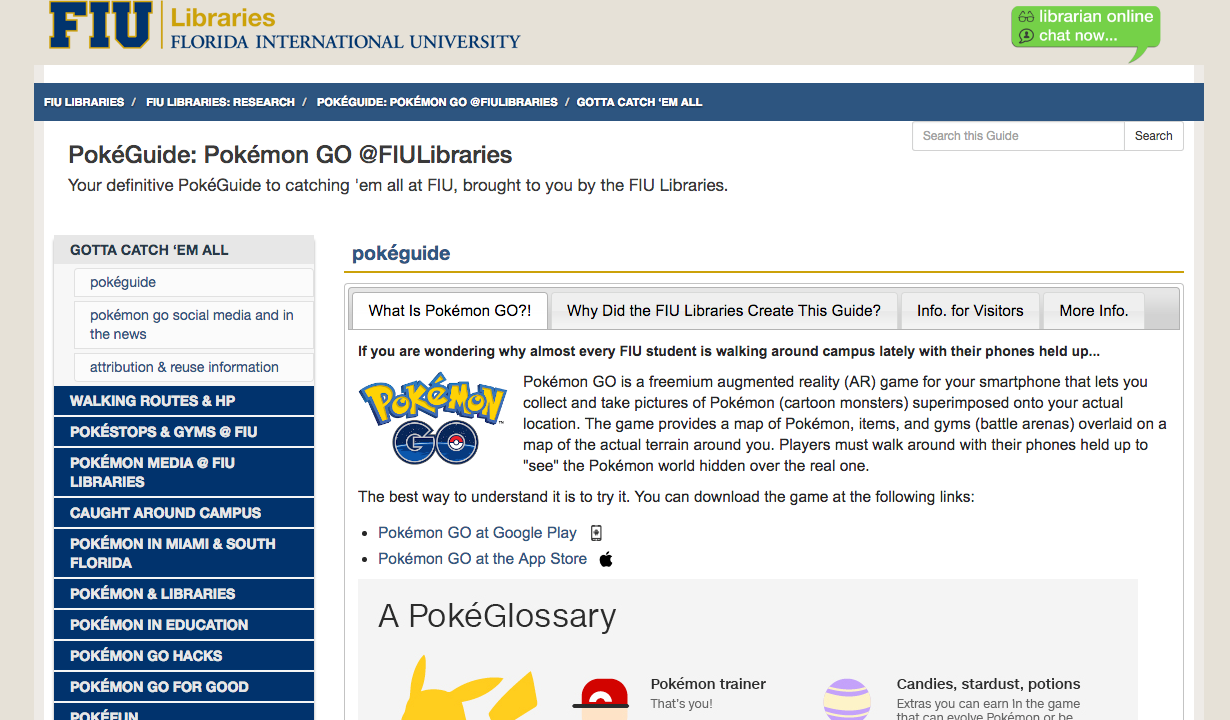Click the GOTTA CATCH 'EM ALL breadcrumb text
Screen dimensions: 1230x720
(x=639, y=102)
